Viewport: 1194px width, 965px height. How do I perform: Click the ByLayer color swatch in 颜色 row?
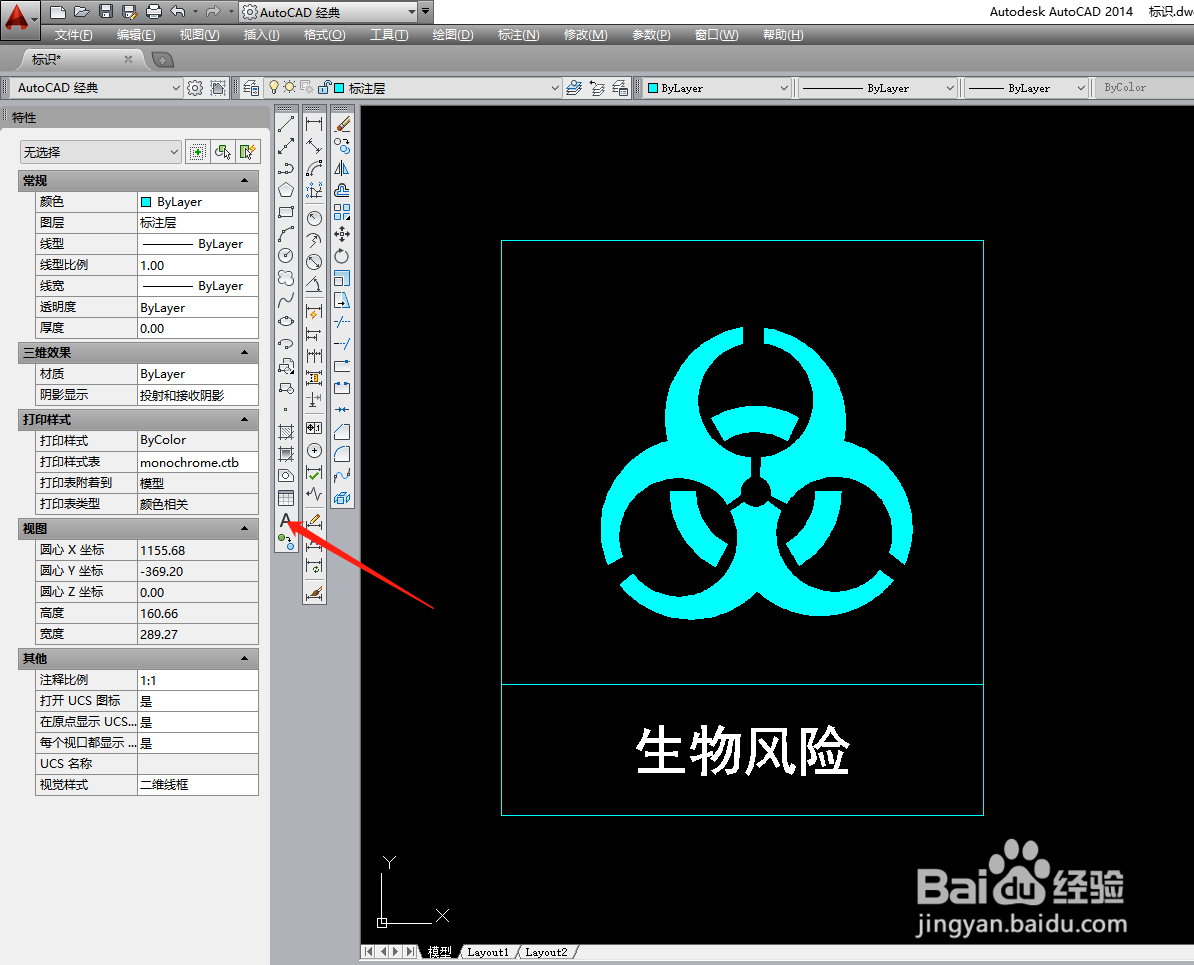coord(145,202)
